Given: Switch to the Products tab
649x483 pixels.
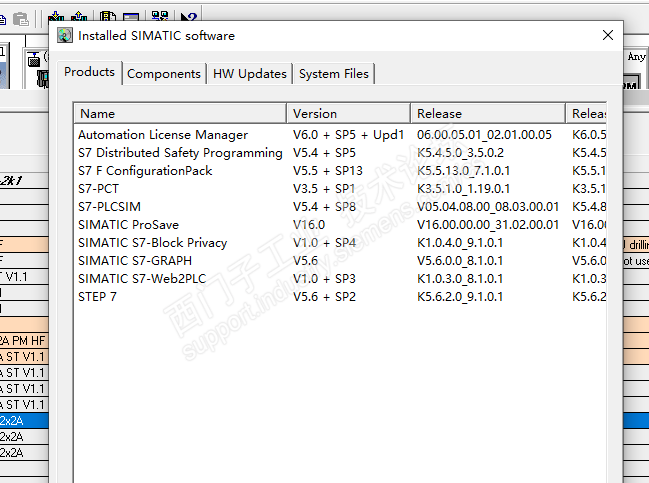Looking at the screenshot, I should click(89, 72).
